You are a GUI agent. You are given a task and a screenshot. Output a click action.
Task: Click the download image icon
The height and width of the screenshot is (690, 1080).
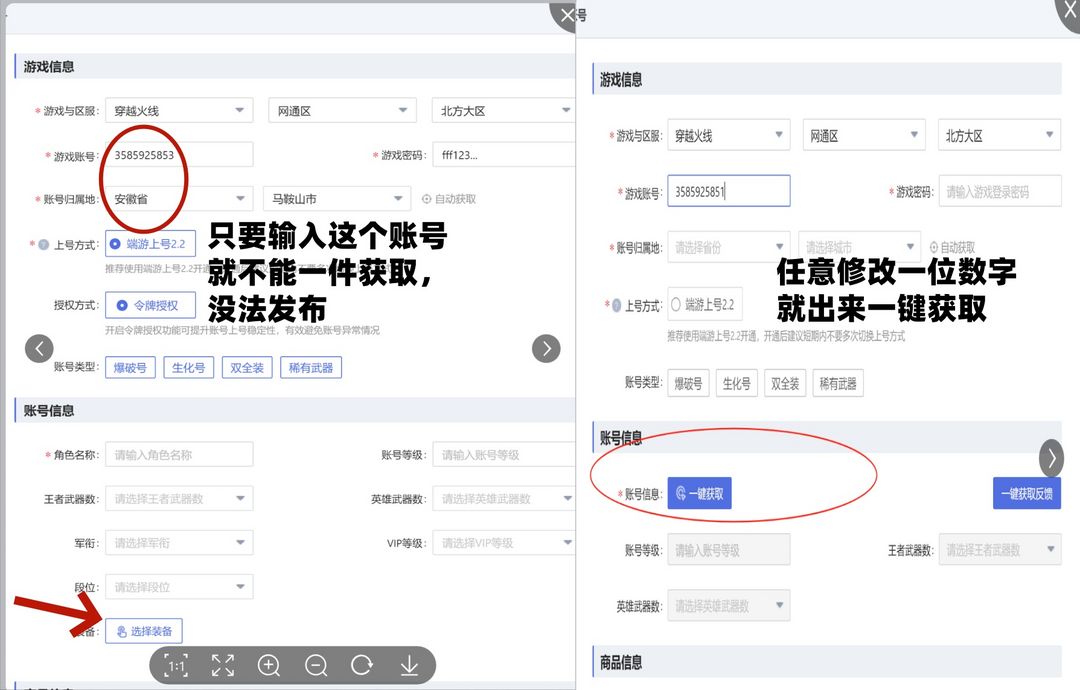409,666
